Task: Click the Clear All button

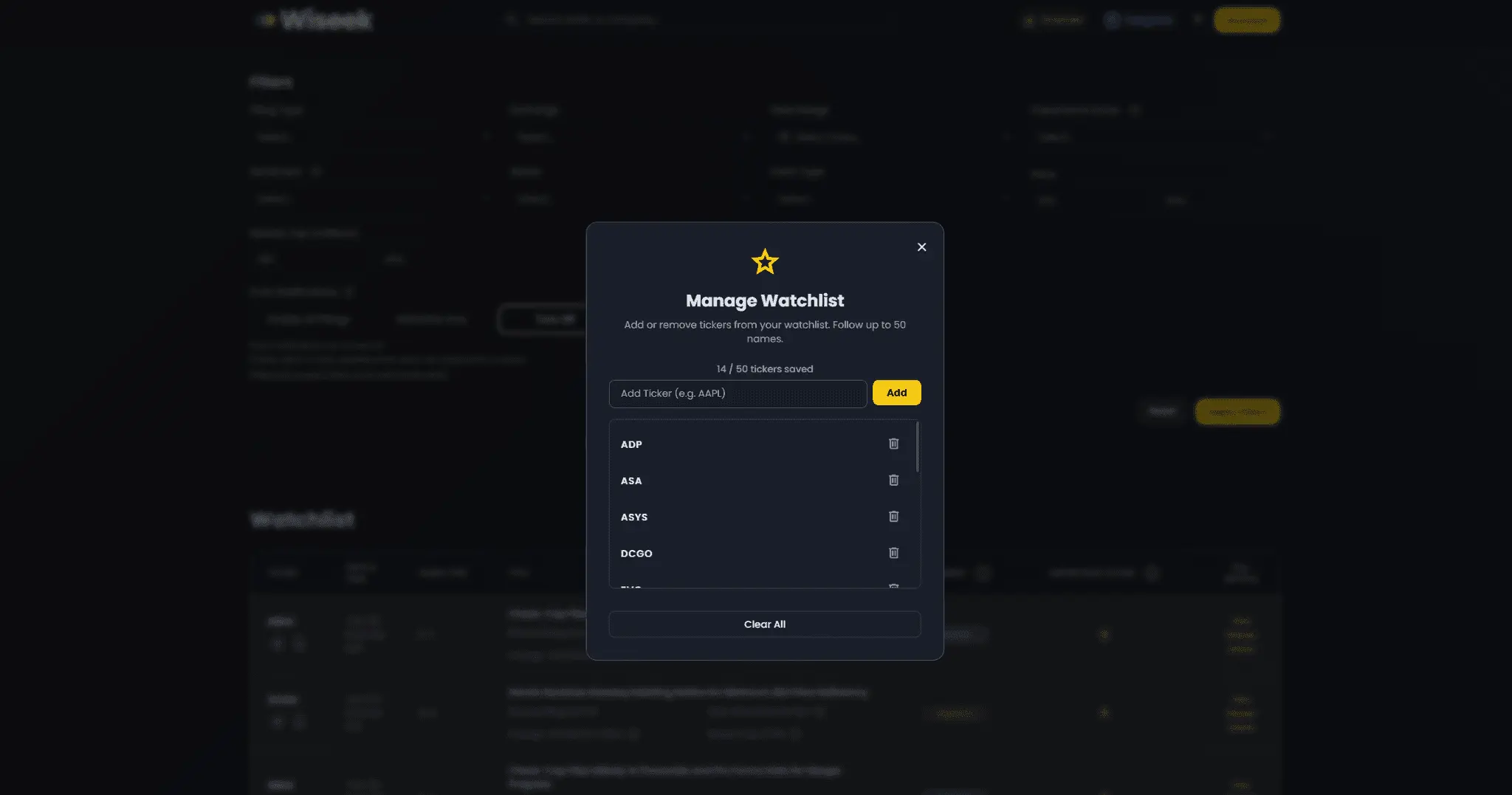Action: 764,624
